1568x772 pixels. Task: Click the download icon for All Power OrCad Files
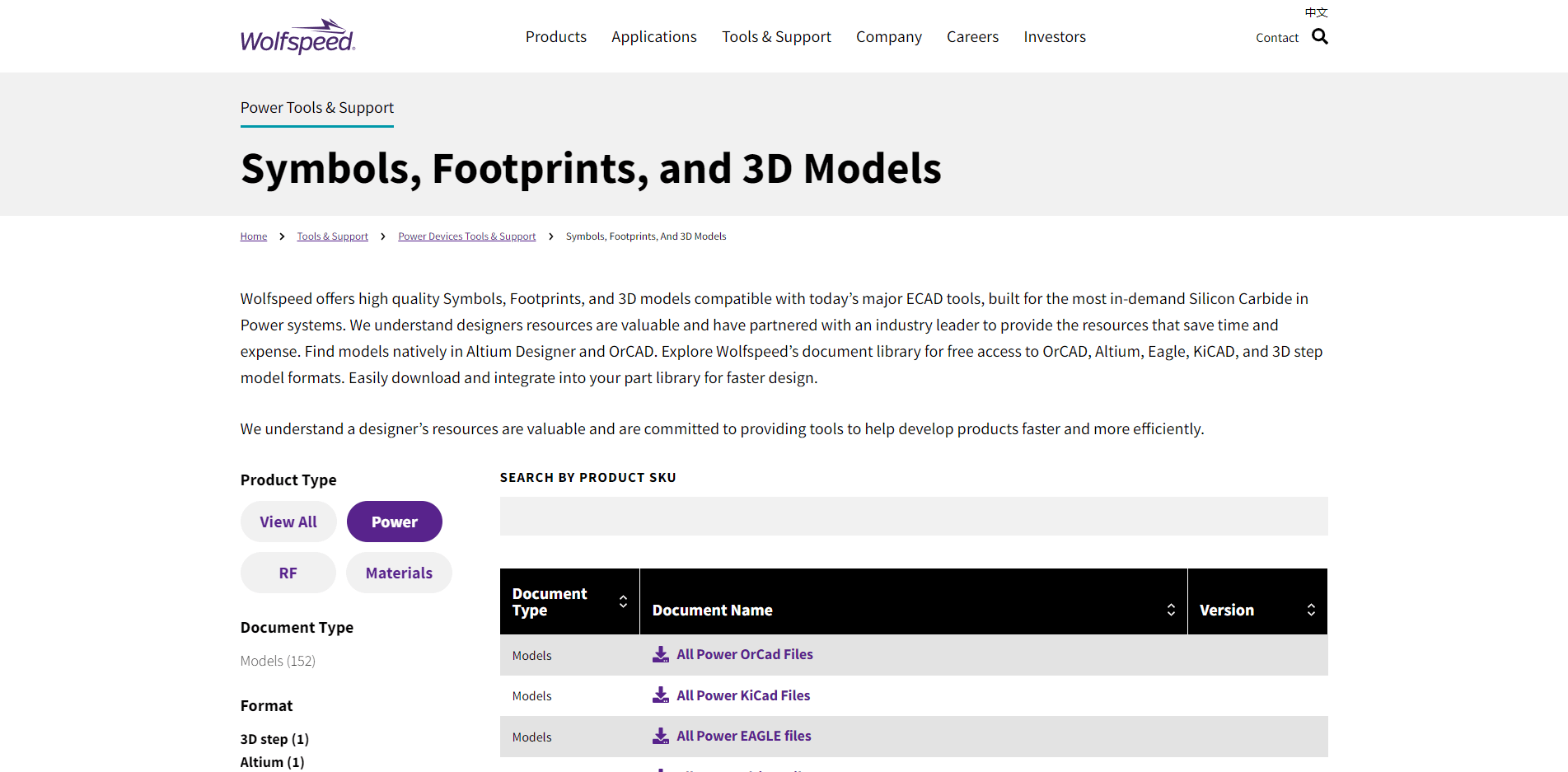click(660, 653)
